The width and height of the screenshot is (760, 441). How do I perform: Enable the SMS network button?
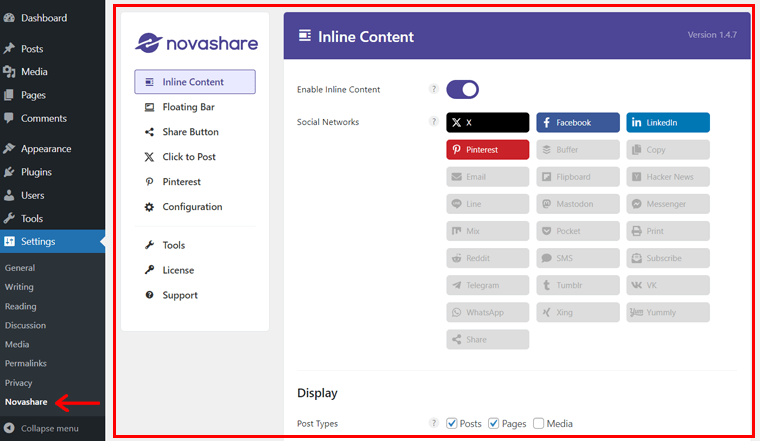tap(578, 258)
